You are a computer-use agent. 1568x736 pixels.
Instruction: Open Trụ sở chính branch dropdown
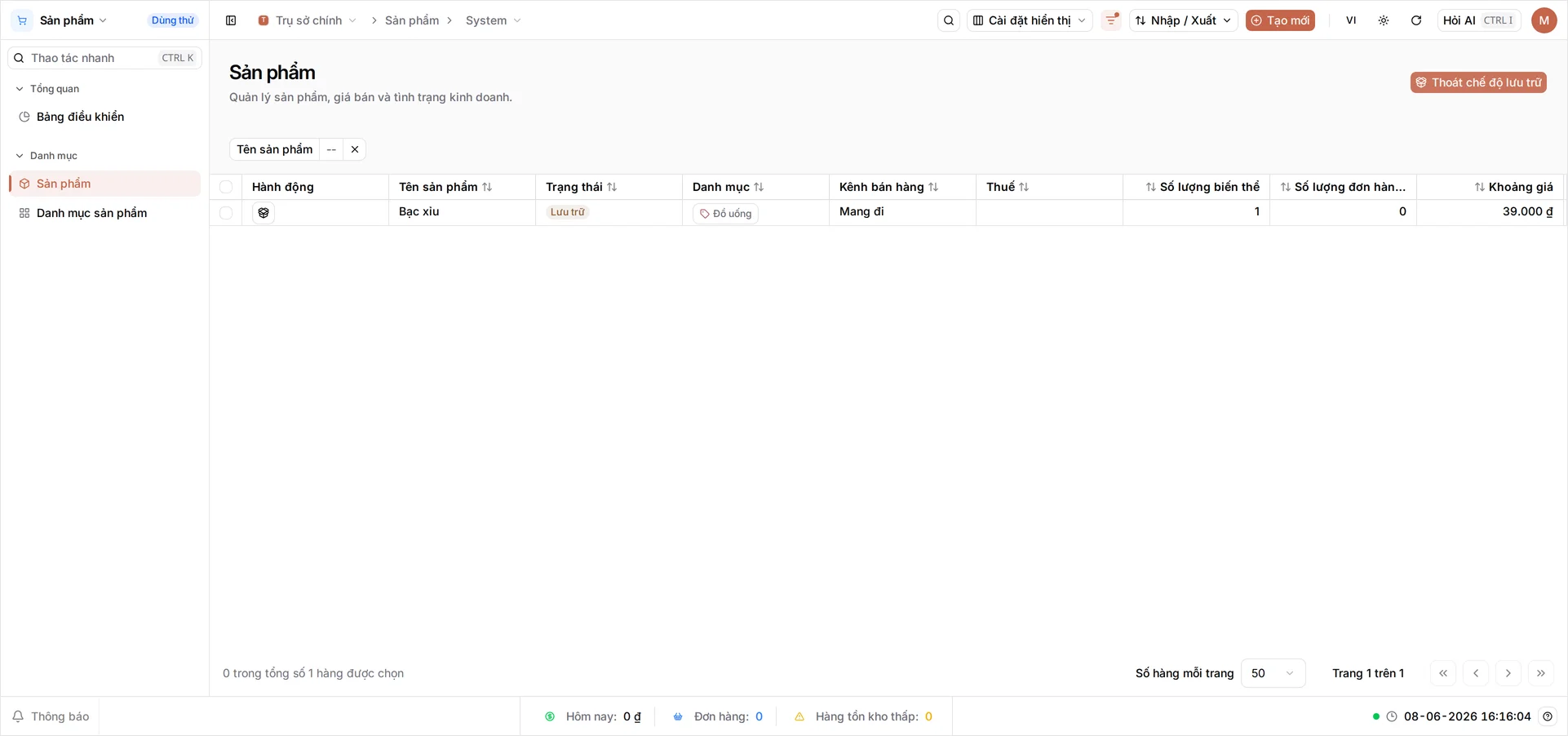click(x=307, y=20)
